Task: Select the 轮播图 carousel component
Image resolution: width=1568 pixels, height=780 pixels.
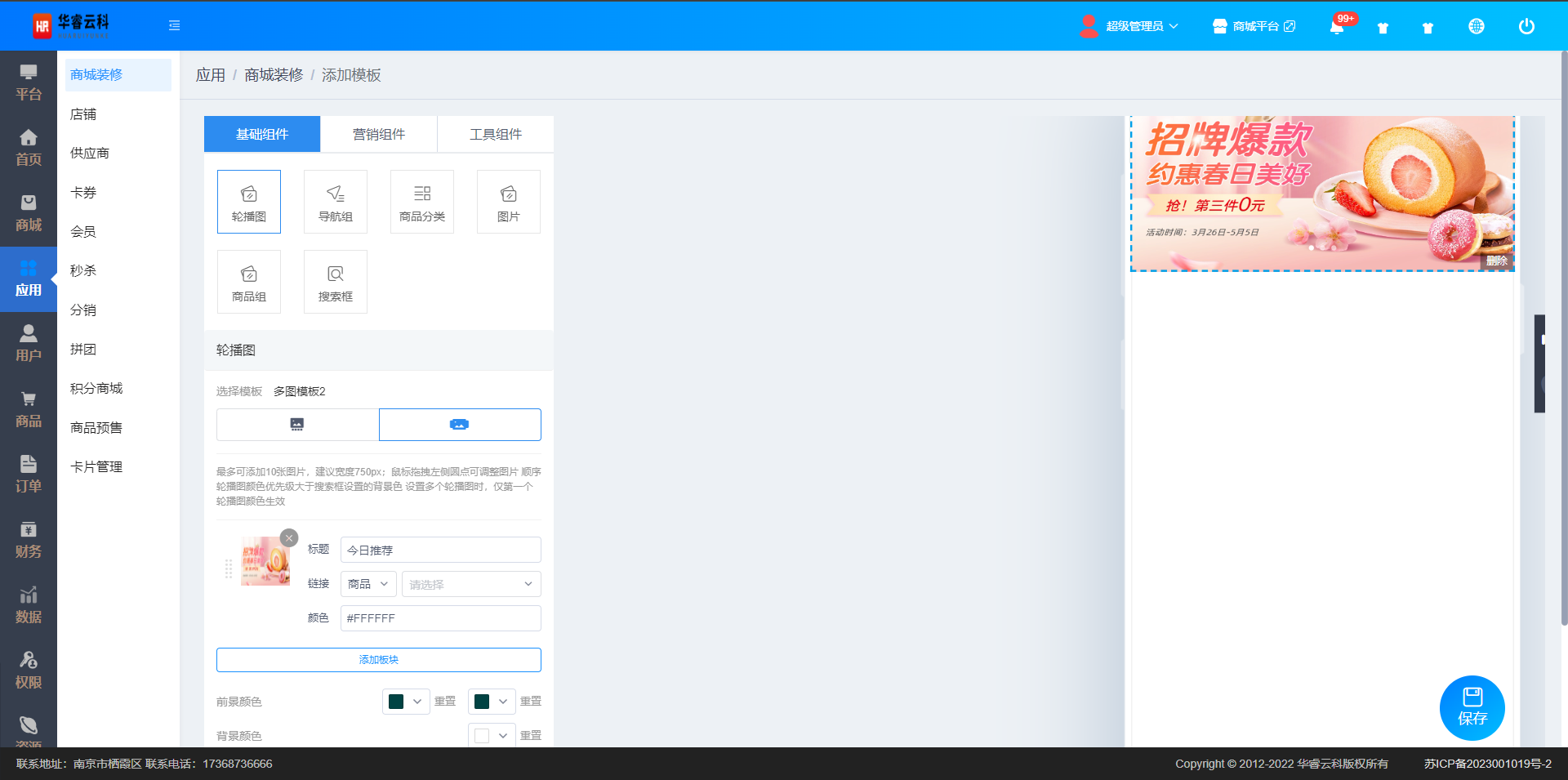Action: tap(249, 202)
